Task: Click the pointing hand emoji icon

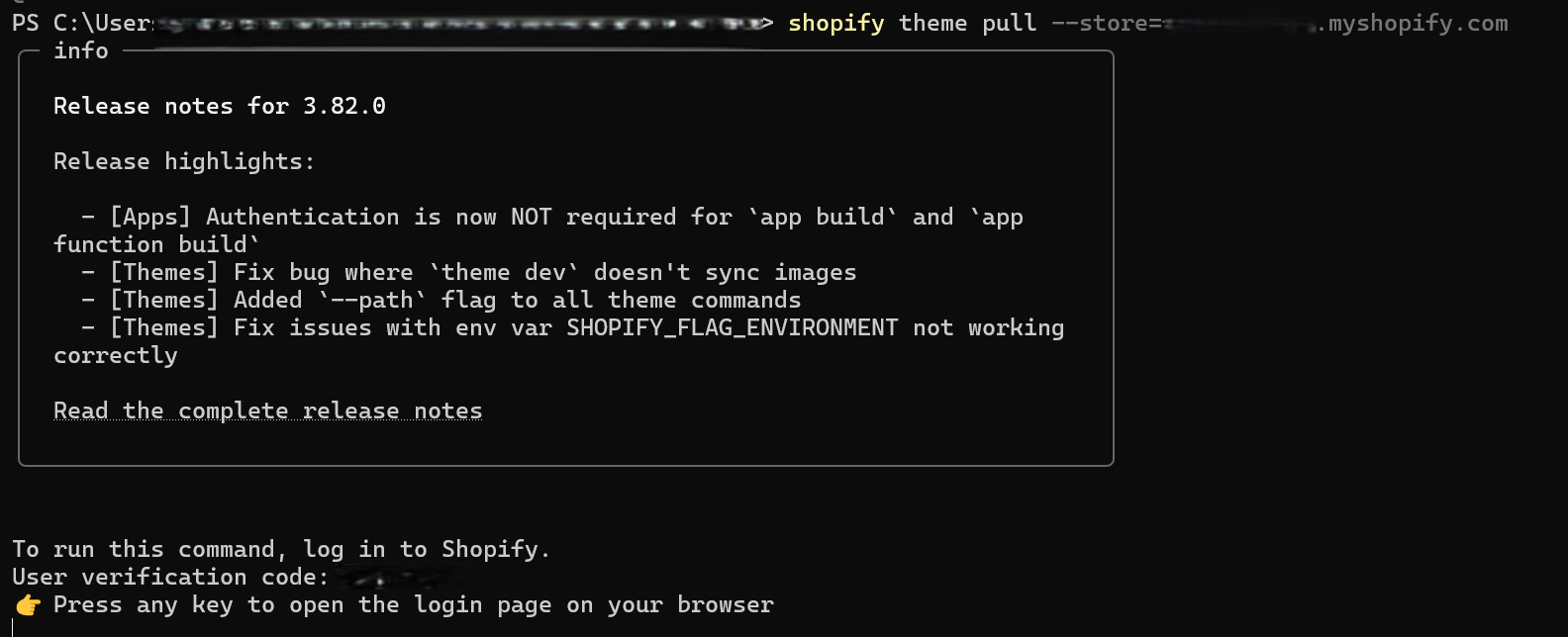Action: (x=28, y=604)
